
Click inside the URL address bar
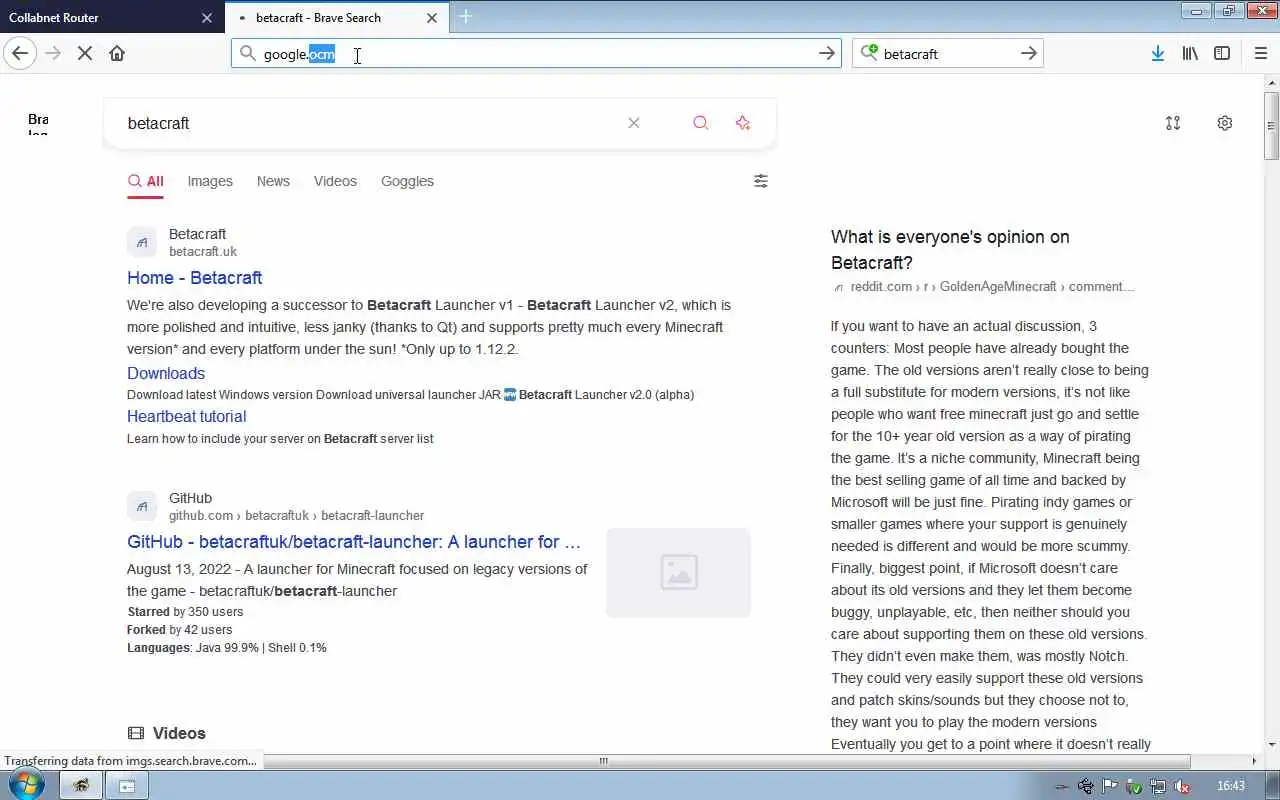pos(535,53)
